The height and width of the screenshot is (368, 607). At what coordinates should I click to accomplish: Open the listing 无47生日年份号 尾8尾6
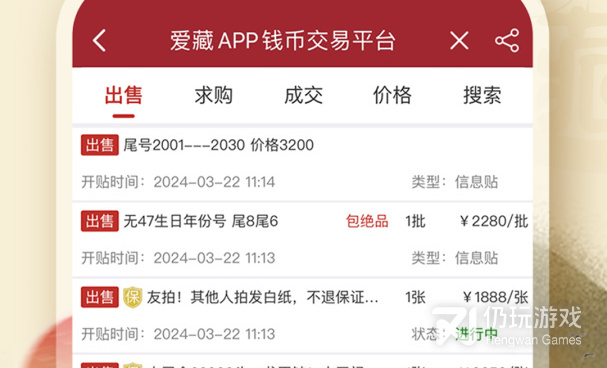(201, 221)
